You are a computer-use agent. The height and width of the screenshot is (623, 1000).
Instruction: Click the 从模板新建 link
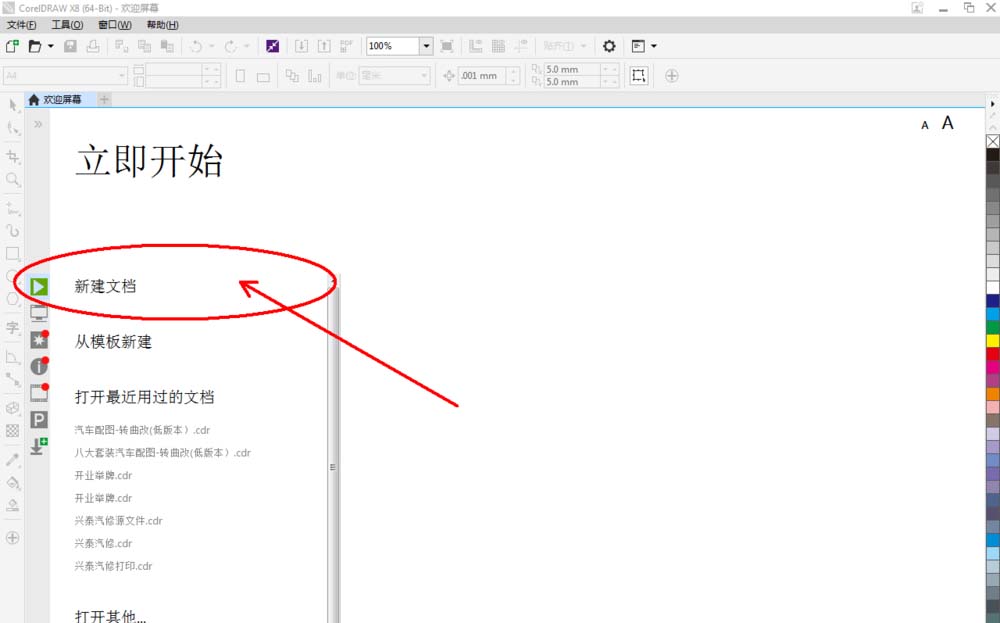[x=113, y=342]
